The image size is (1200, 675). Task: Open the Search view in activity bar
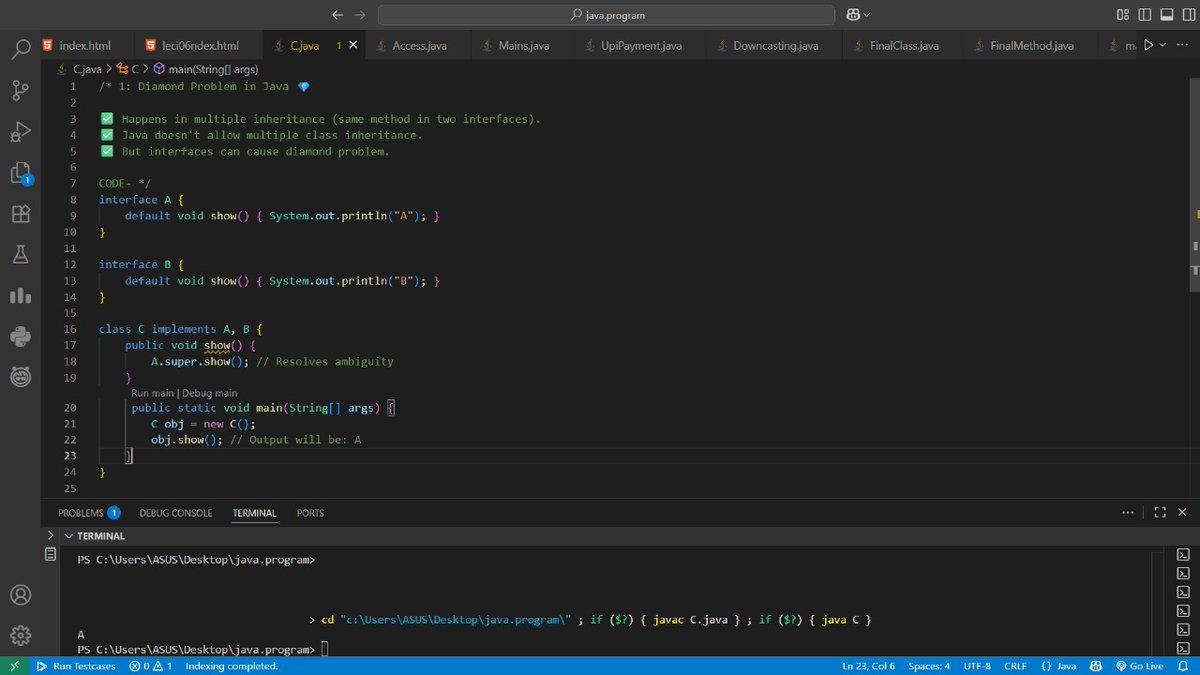click(x=21, y=50)
